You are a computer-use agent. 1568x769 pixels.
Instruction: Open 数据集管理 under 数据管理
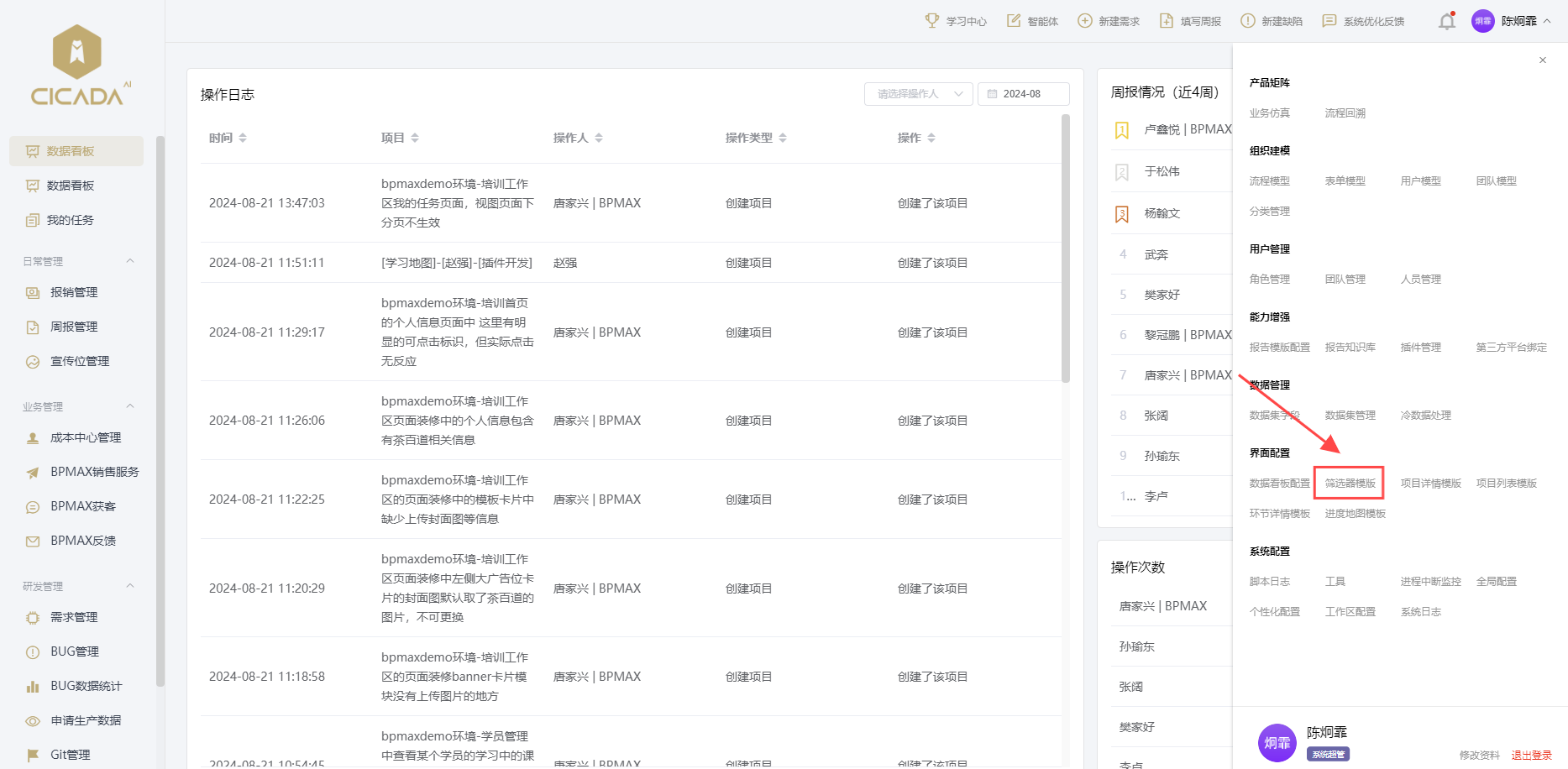pyautogui.click(x=1350, y=416)
